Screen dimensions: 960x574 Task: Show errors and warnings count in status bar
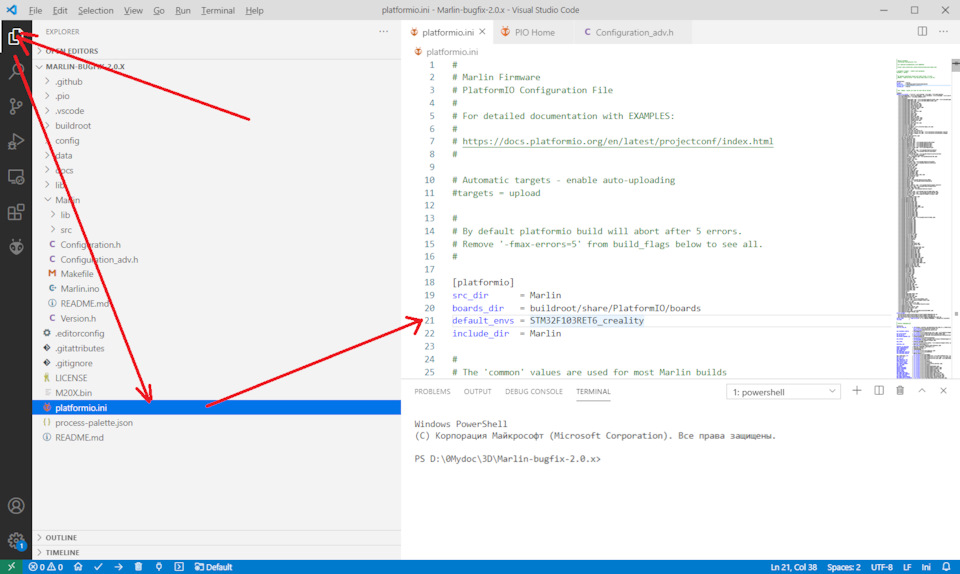tap(45, 567)
